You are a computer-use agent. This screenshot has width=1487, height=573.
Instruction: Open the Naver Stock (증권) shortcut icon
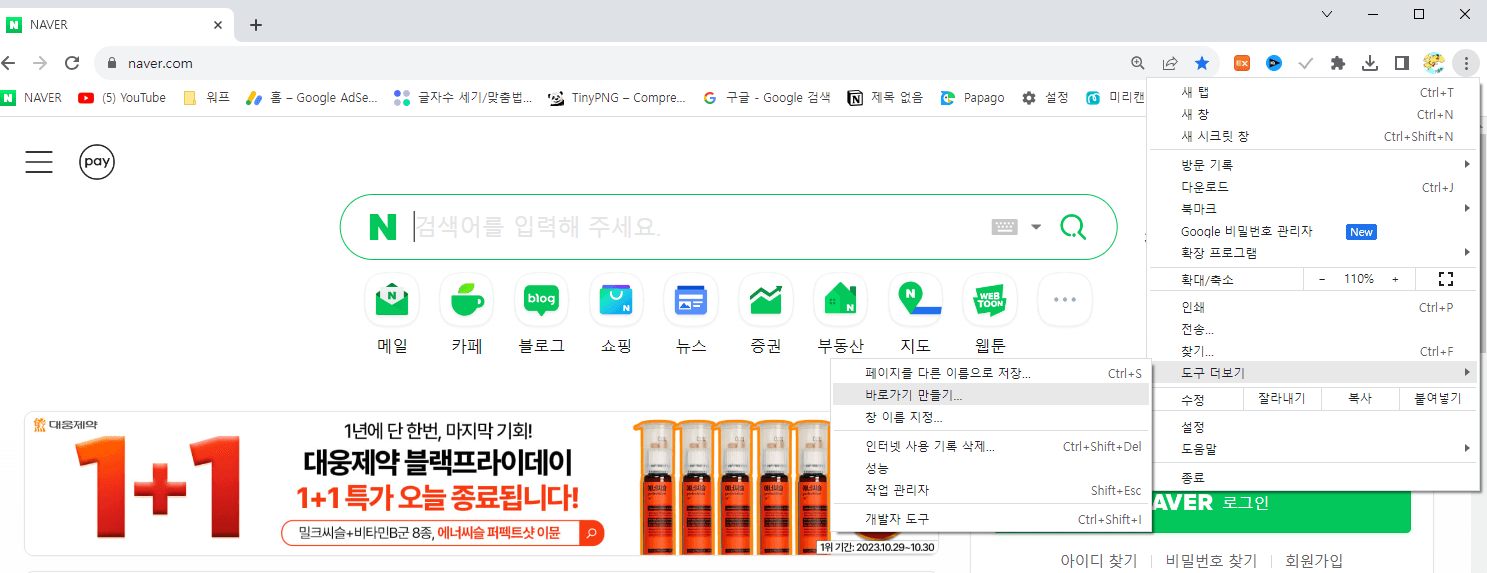point(766,299)
